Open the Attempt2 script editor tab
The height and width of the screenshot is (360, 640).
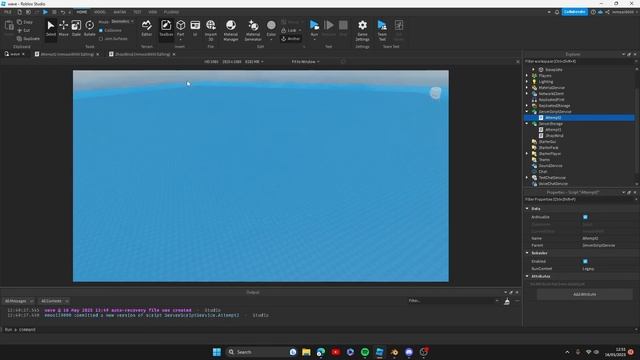[67, 54]
